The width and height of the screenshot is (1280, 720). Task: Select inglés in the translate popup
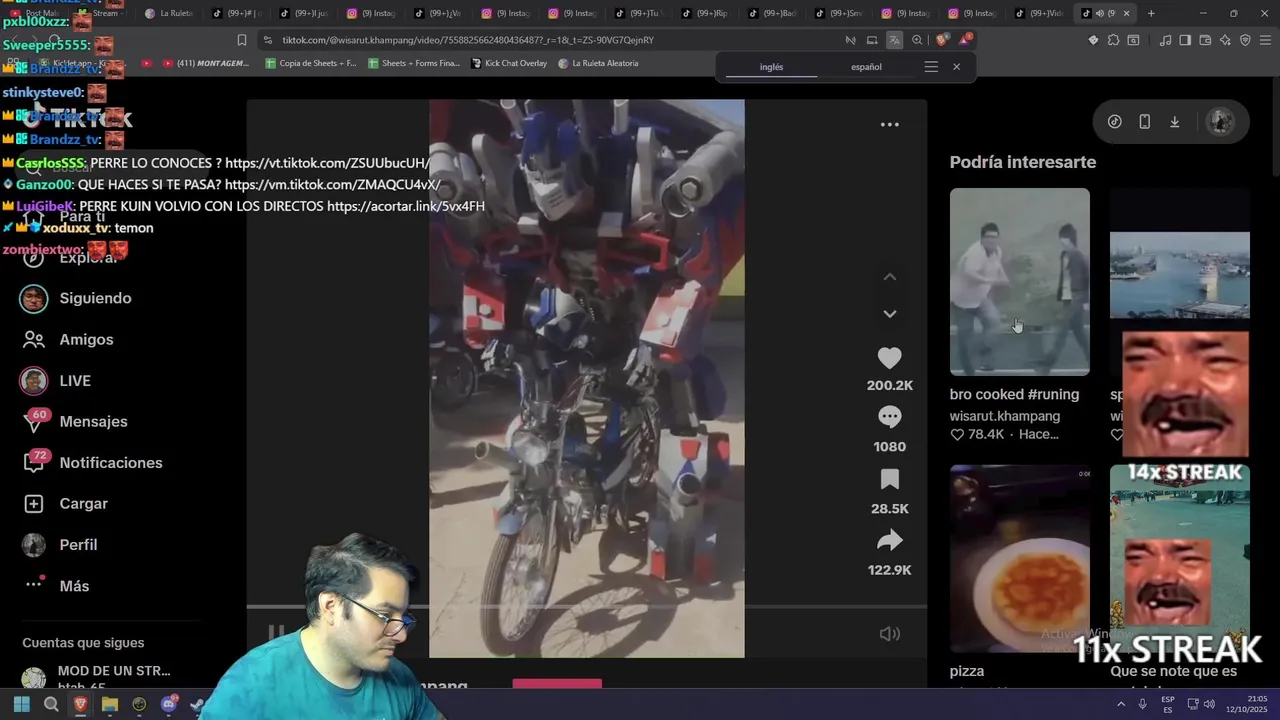tap(771, 67)
